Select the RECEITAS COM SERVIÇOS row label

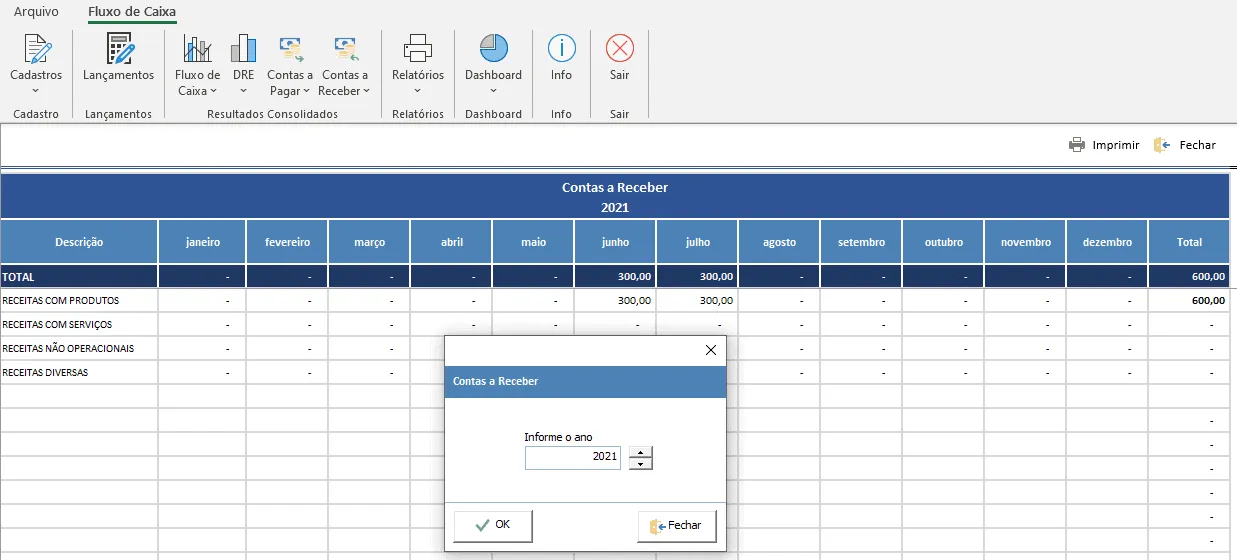click(57, 324)
